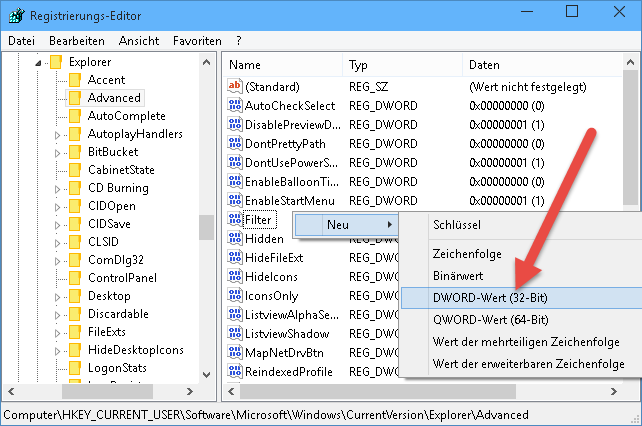This screenshot has height=426, width=642.
Task: Click the DWORD icon next to AutoCheckSelect
Action: click(x=235, y=106)
